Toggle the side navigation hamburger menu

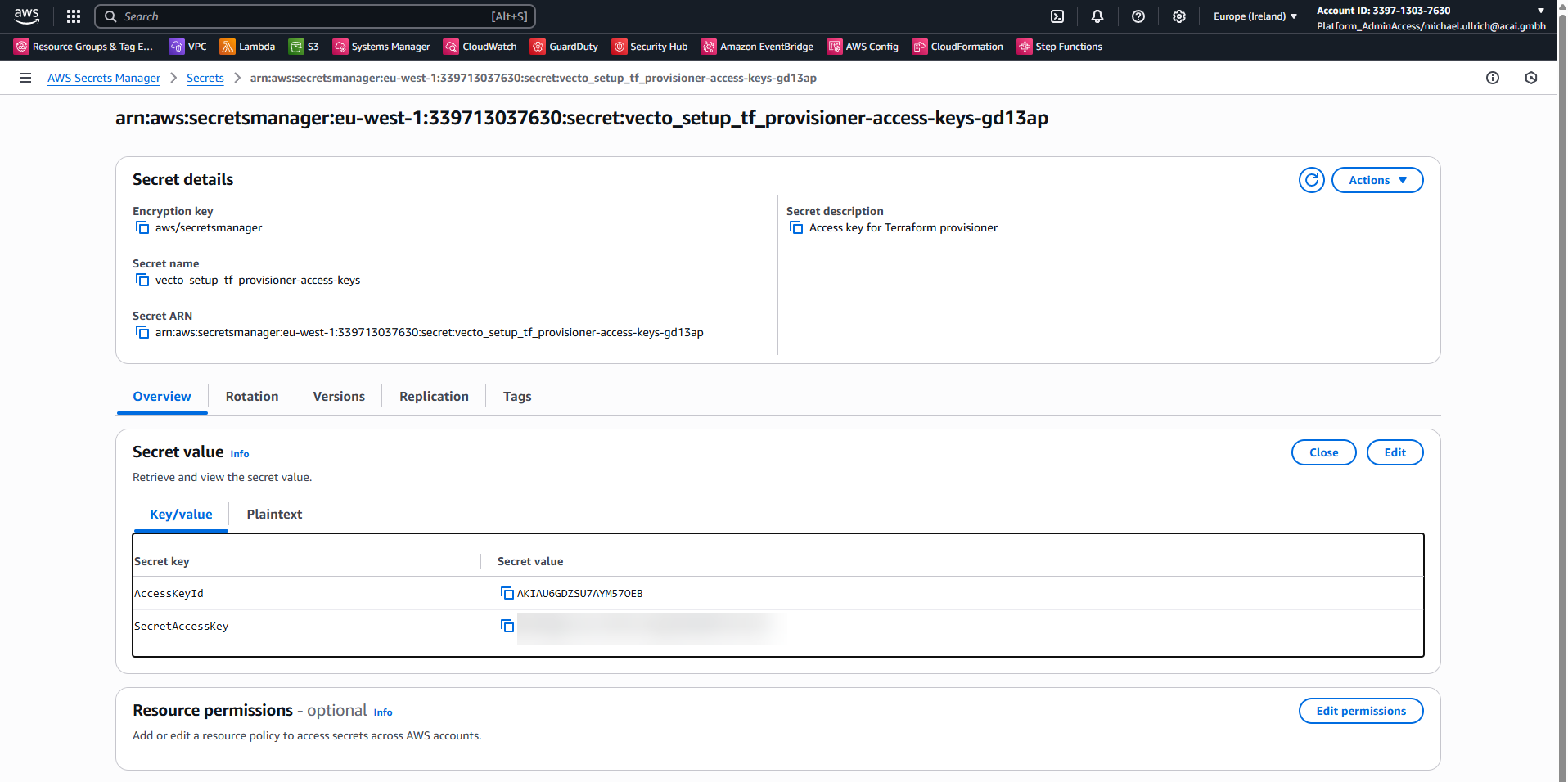tap(25, 78)
